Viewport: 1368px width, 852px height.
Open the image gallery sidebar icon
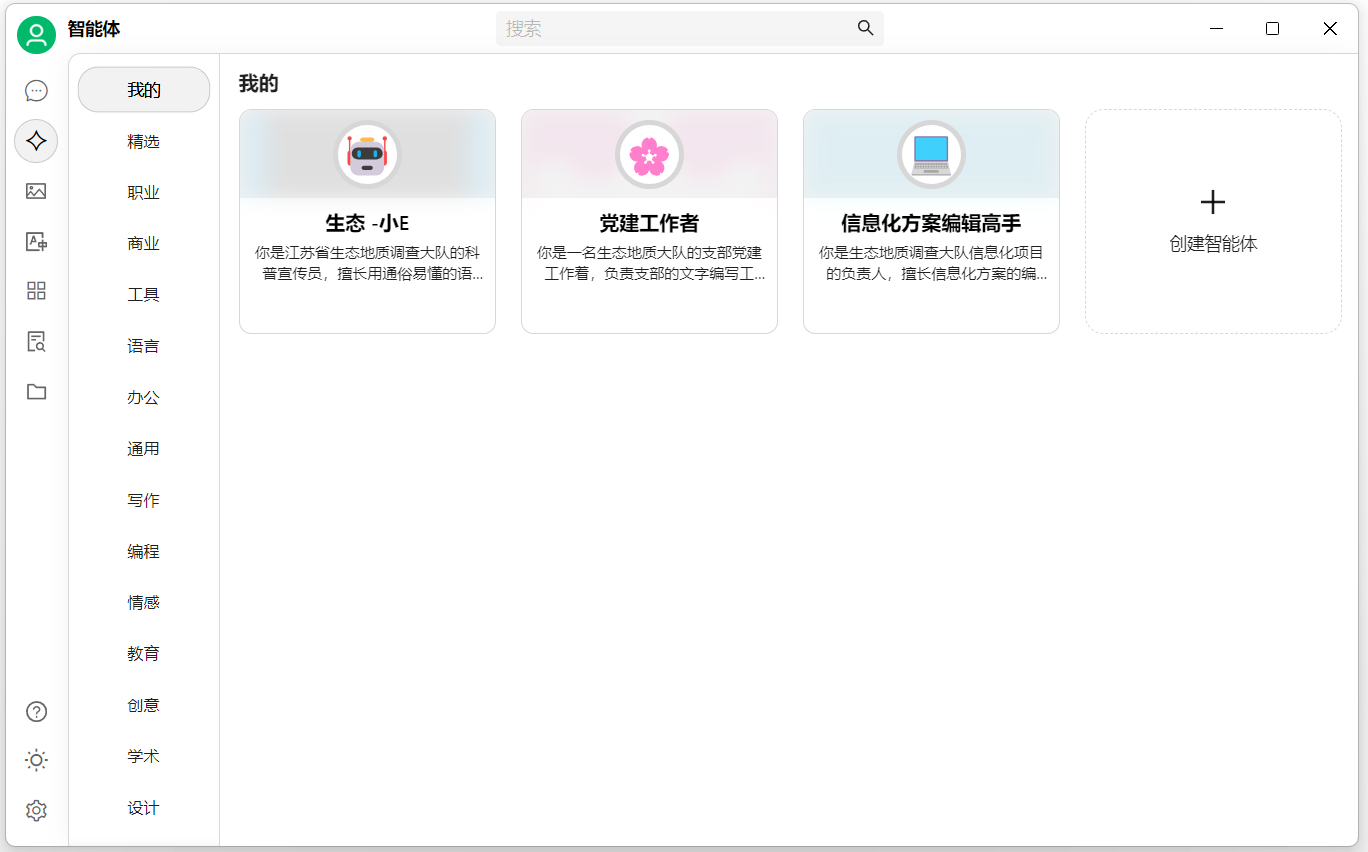coord(36,191)
